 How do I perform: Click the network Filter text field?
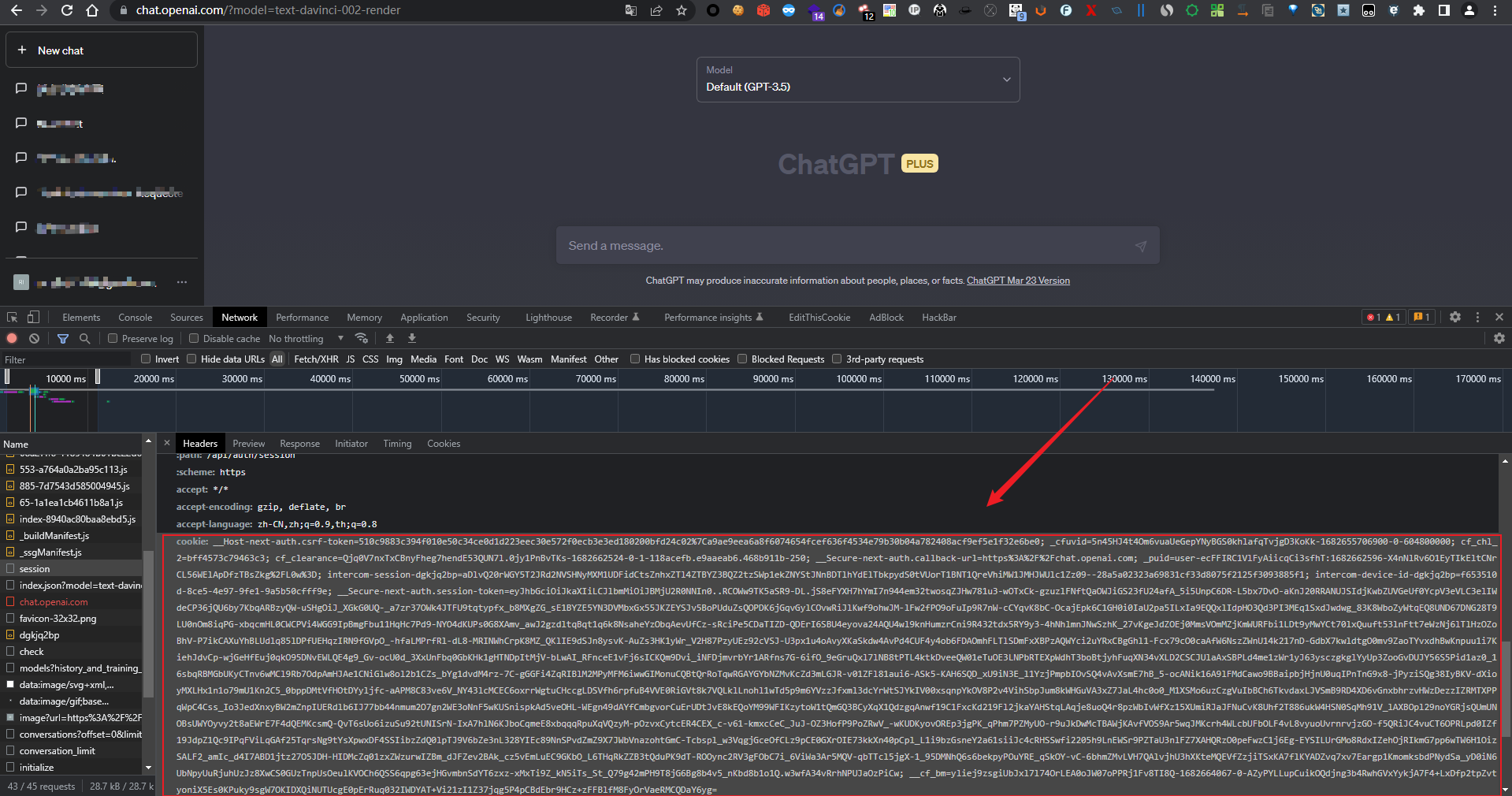click(67, 359)
